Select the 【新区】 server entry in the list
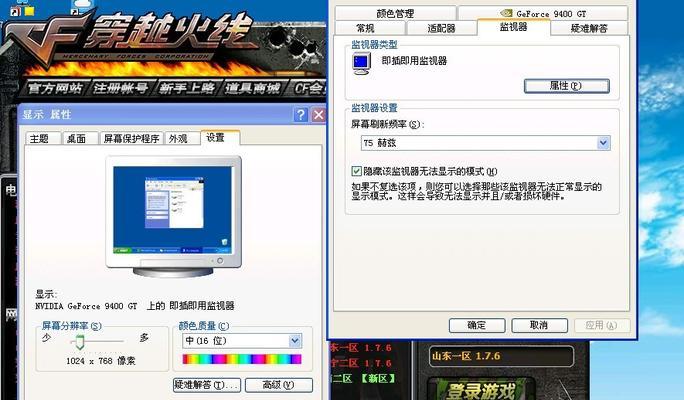The width and height of the screenshot is (684, 400). click(363, 378)
